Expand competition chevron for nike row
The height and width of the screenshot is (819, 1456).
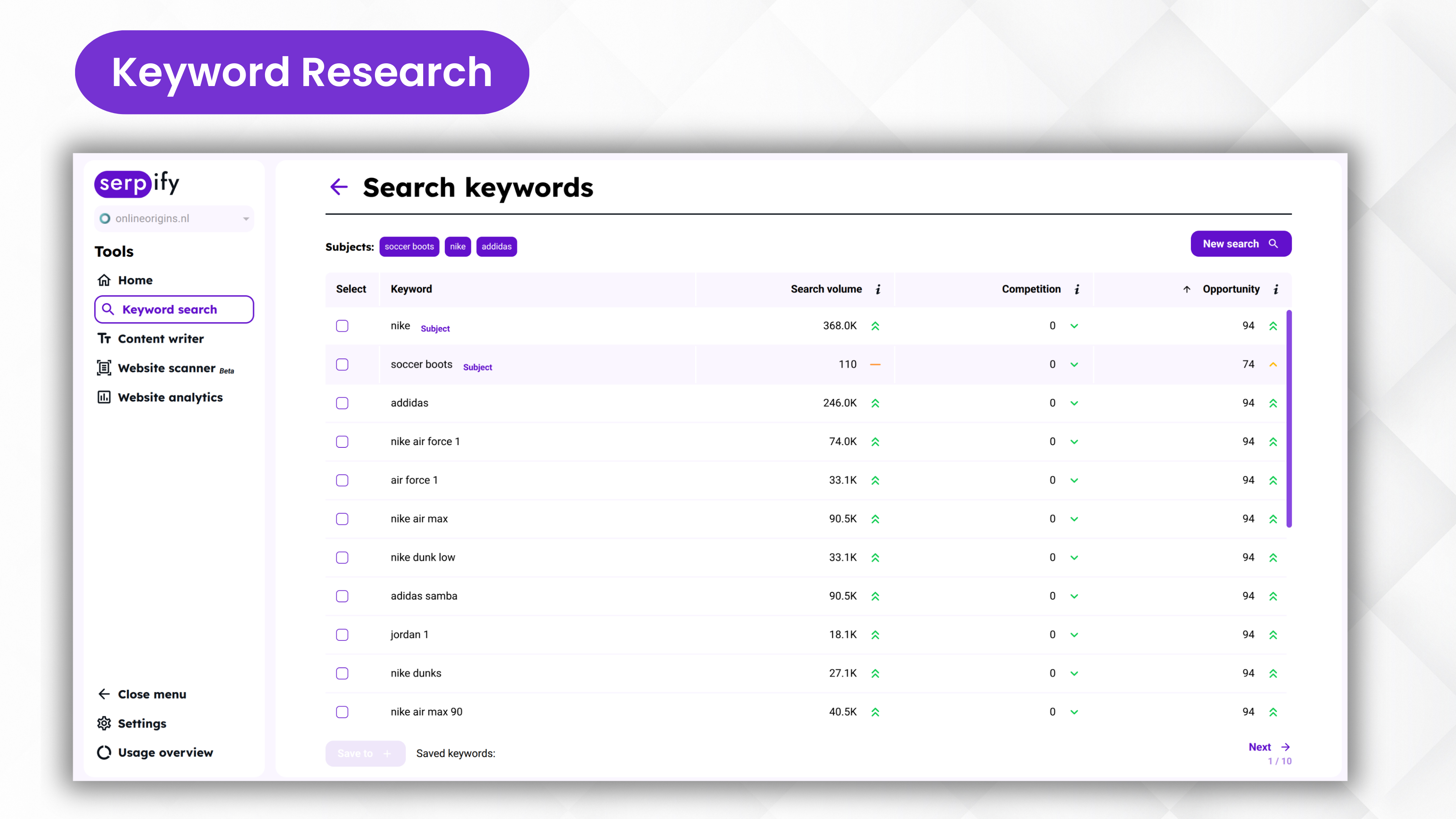(1074, 326)
